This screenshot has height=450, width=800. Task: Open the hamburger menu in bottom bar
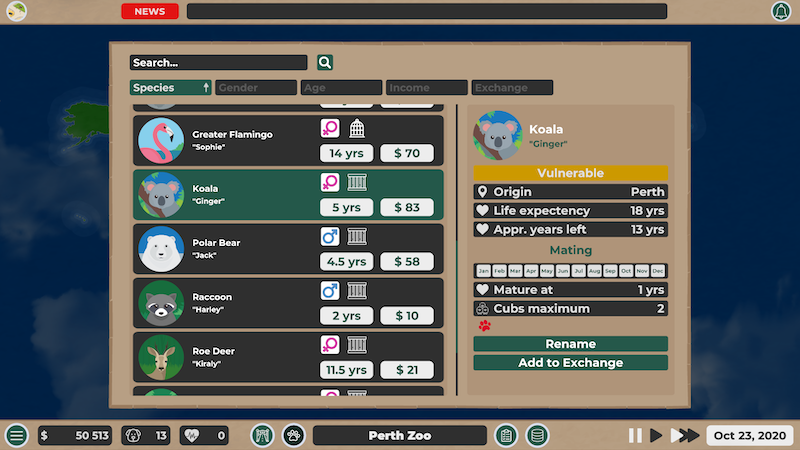(16, 436)
